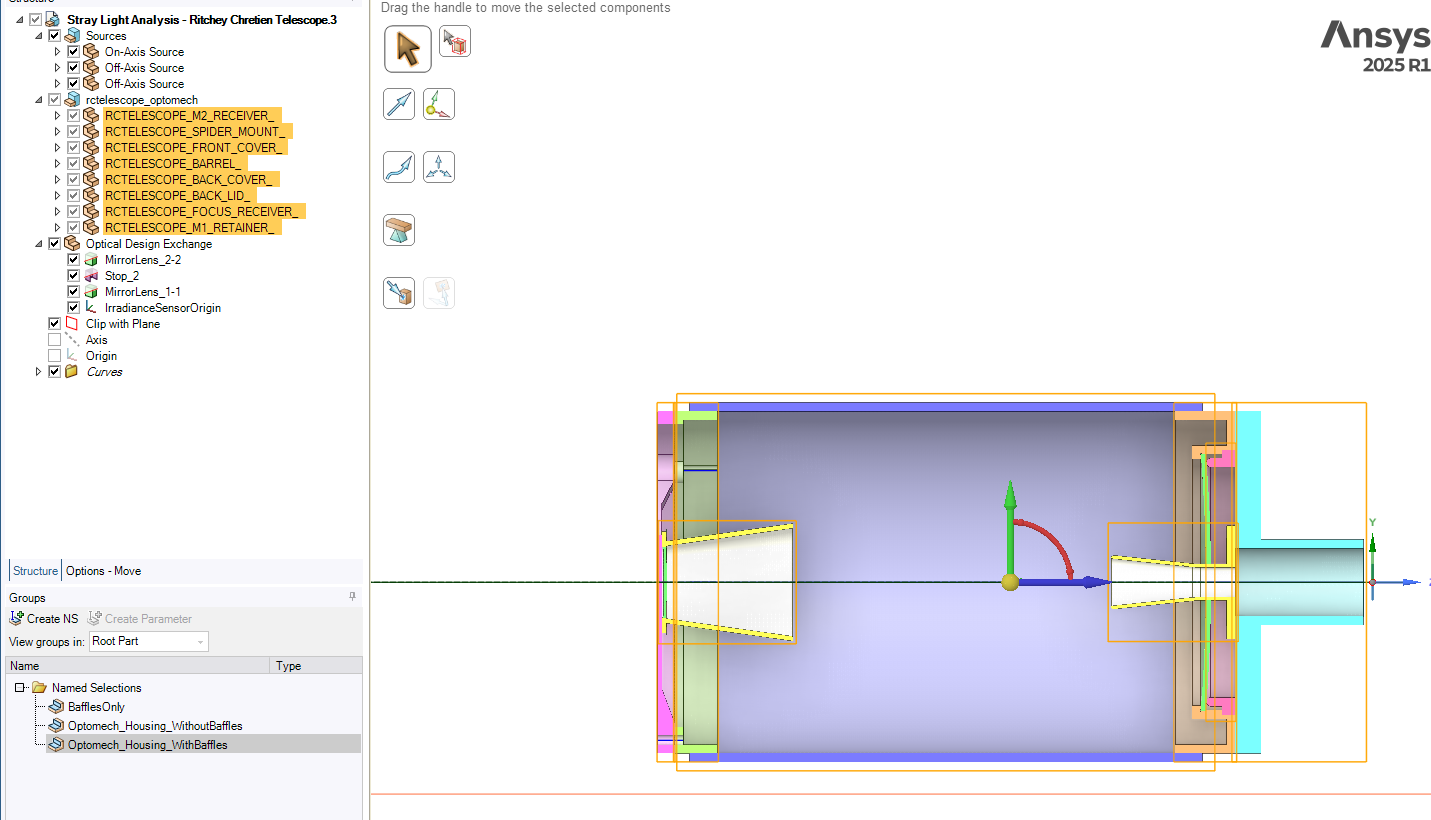Image resolution: width=1431 pixels, height=820 pixels.
Task: Click the MirrorLens_2-2 body icon
Action: coord(91,260)
